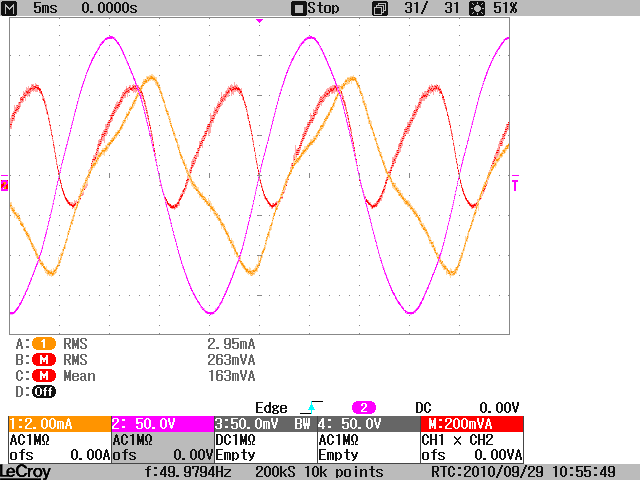
Task: Click channel 3 DC1MΩ coupling
Action: tap(236, 440)
